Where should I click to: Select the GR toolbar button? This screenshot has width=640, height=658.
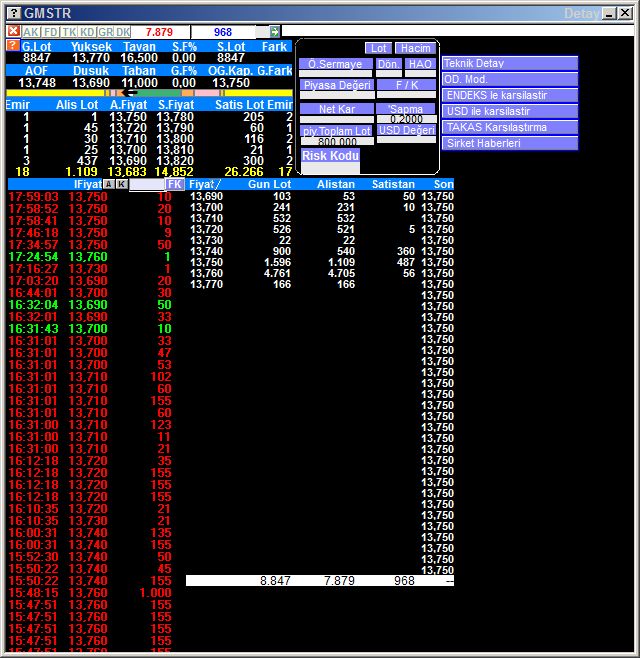click(105, 32)
